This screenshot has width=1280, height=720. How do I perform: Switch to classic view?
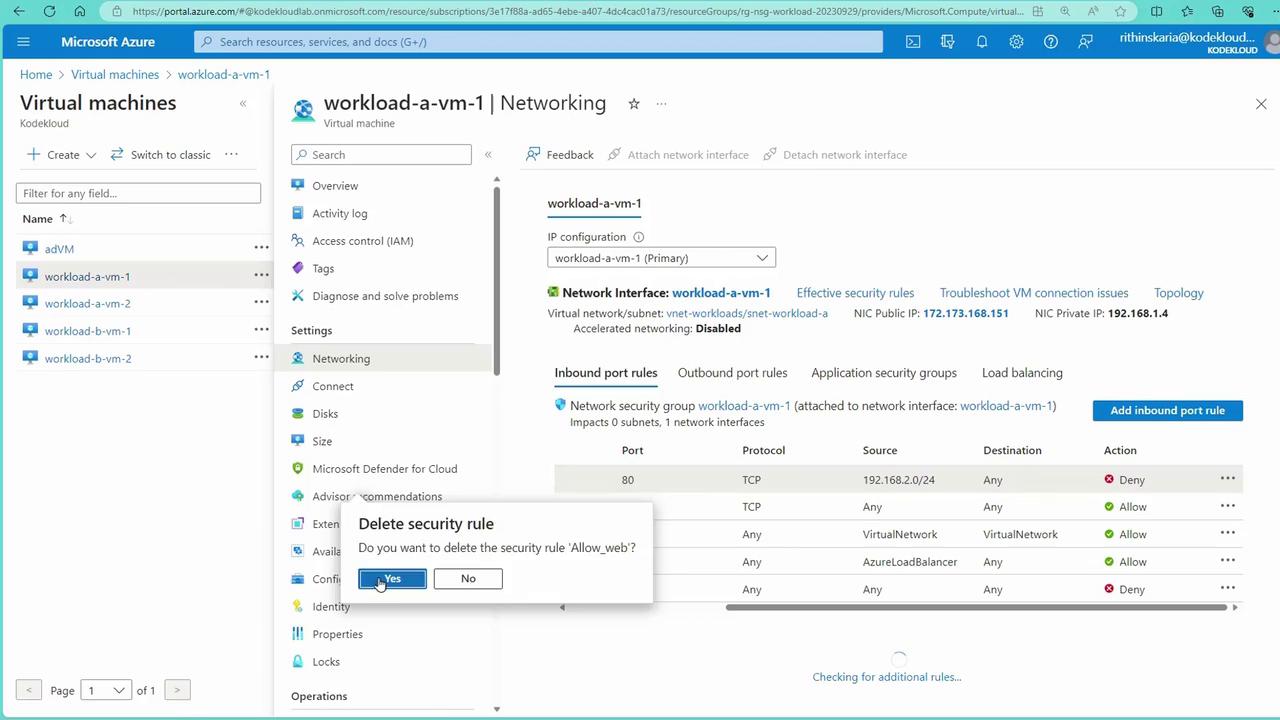click(x=160, y=154)
